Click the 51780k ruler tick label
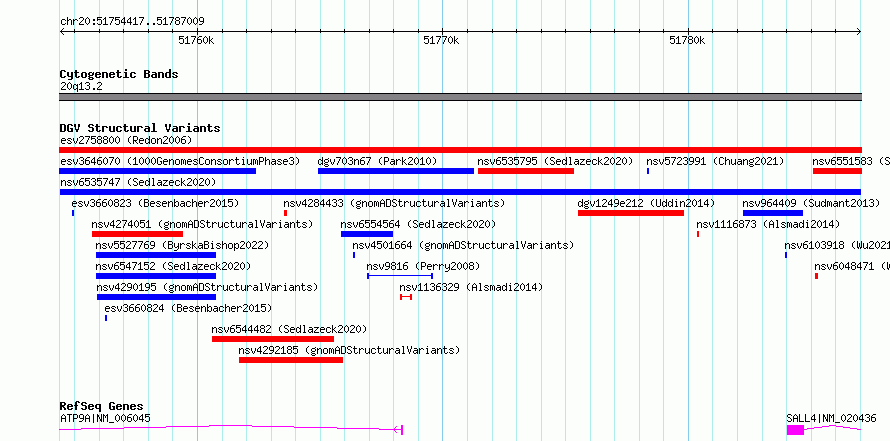This screenshot has height=441, width=890. pos(687,40)
